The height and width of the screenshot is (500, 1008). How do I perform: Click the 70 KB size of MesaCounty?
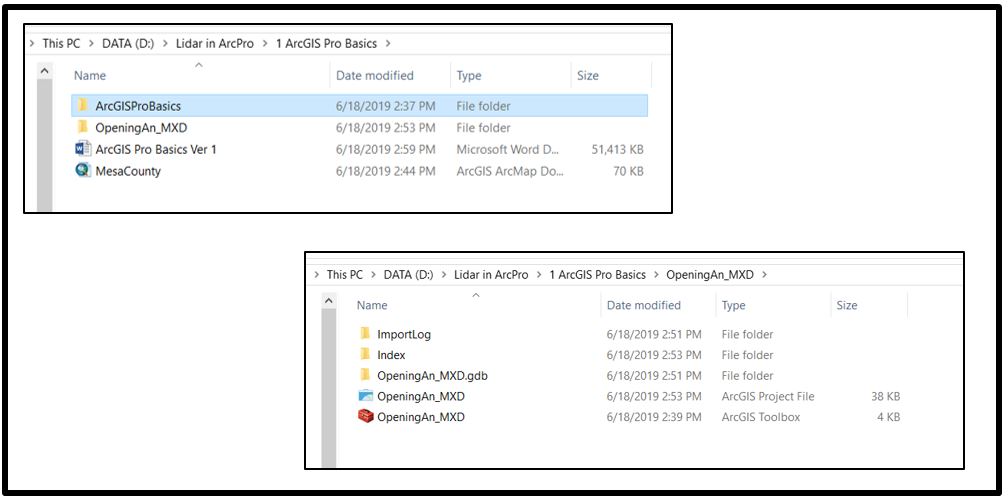pos(628,172)
